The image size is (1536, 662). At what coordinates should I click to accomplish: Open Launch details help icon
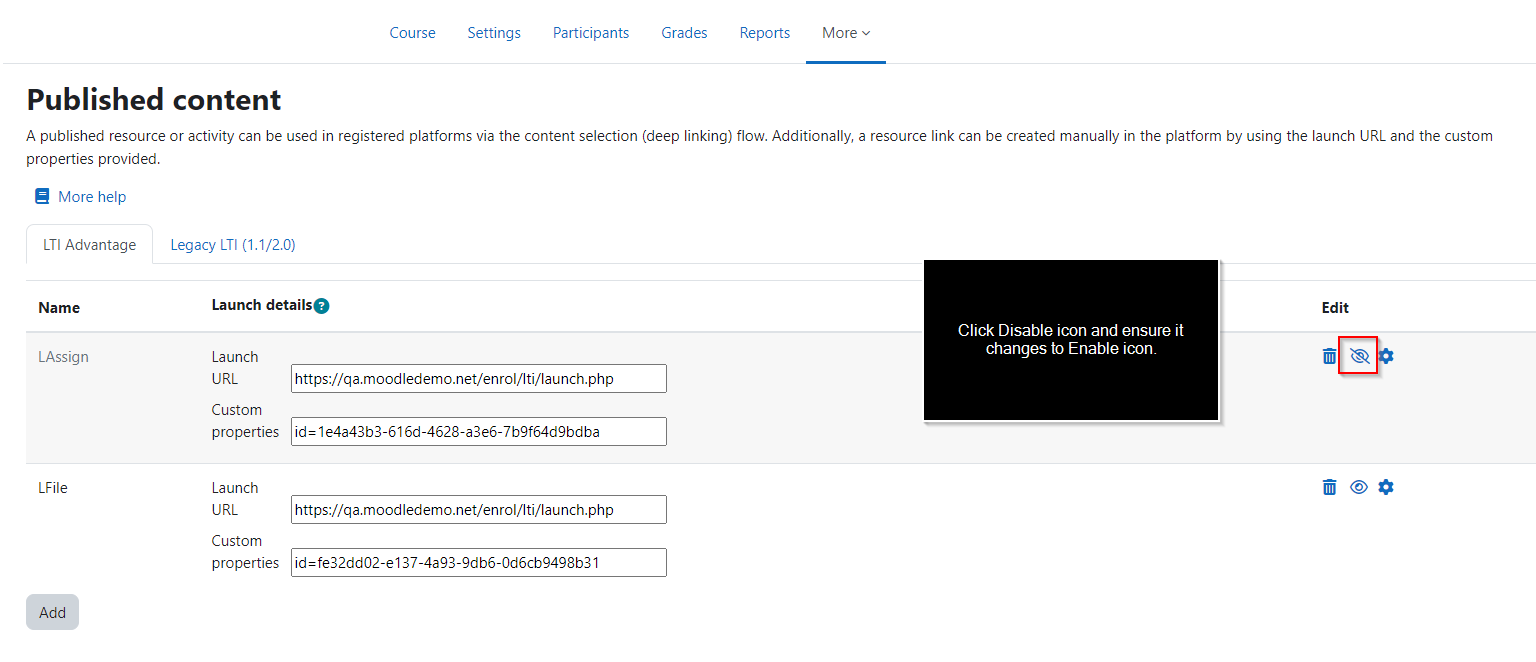pyautogui.click(x=321, y=306)
